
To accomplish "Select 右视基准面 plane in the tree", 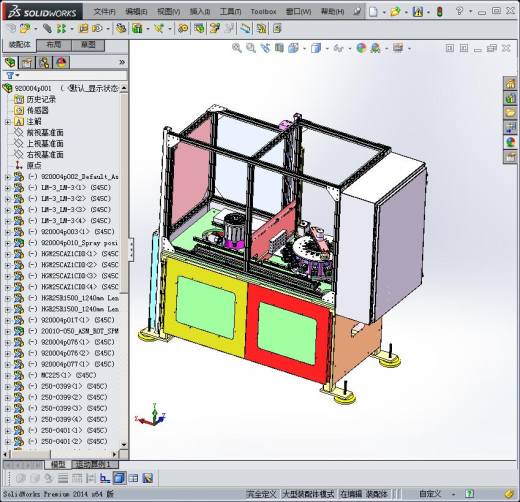I will pyautogui.click(x=45, y=155).
